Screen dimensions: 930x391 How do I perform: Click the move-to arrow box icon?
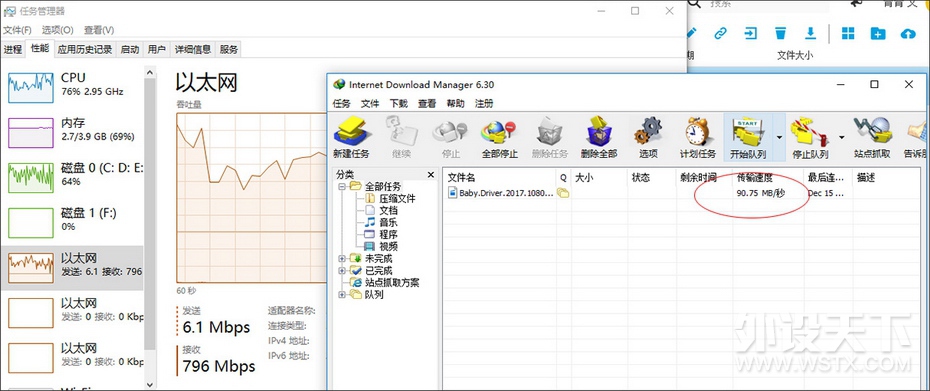point(751,33)
